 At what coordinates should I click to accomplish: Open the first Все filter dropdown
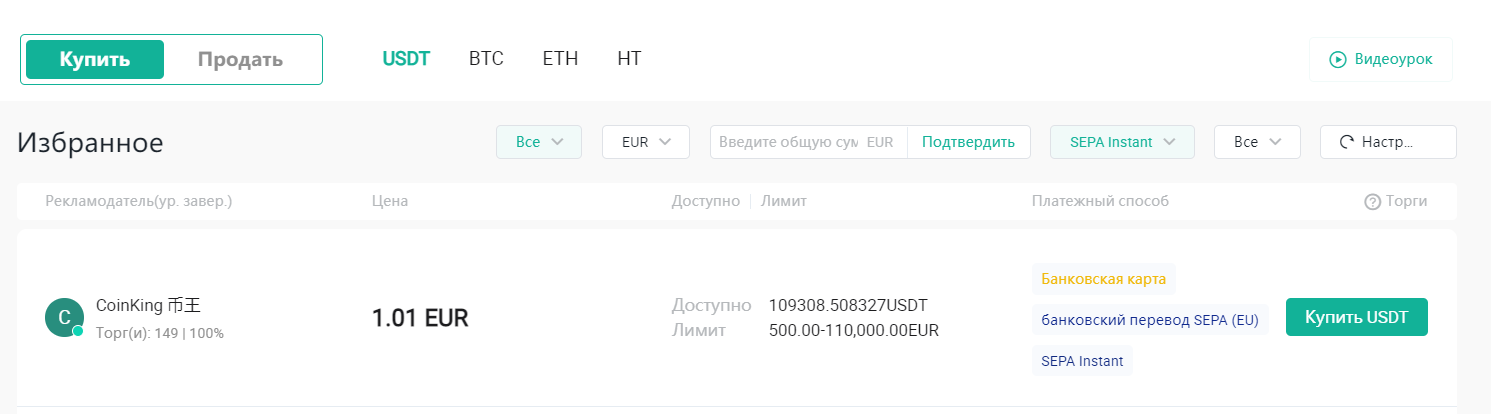(538, 142)
